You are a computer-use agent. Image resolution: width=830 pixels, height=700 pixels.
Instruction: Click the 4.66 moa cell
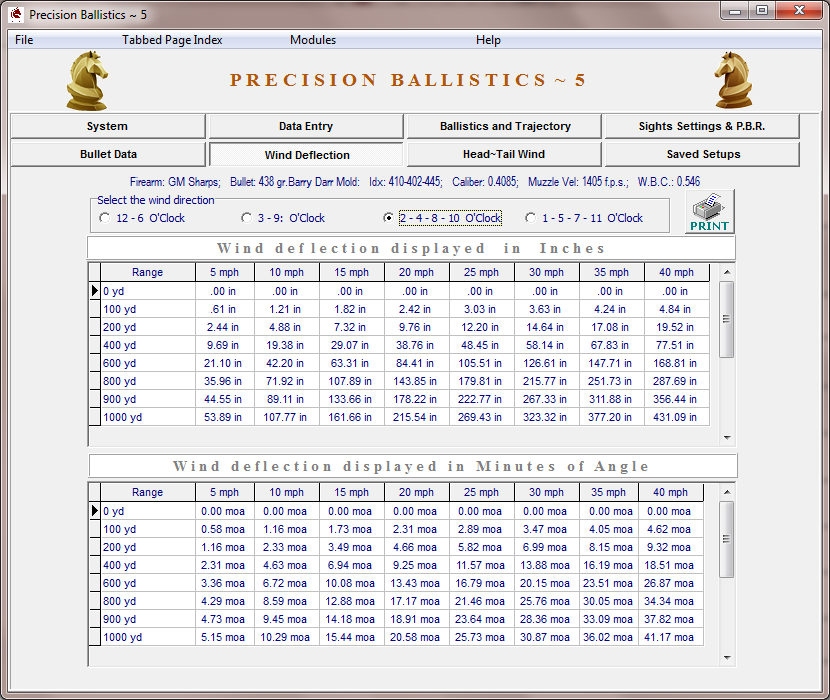click(417, 548)
